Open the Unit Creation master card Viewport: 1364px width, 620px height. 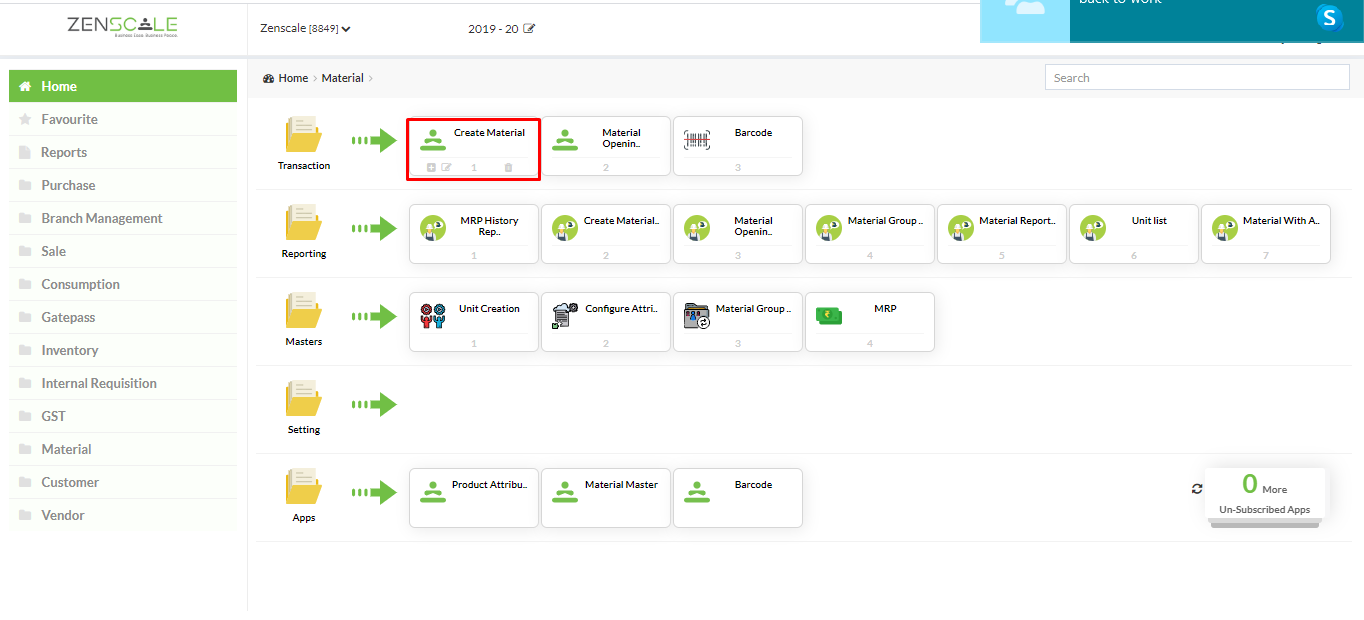tap(474, 322)
